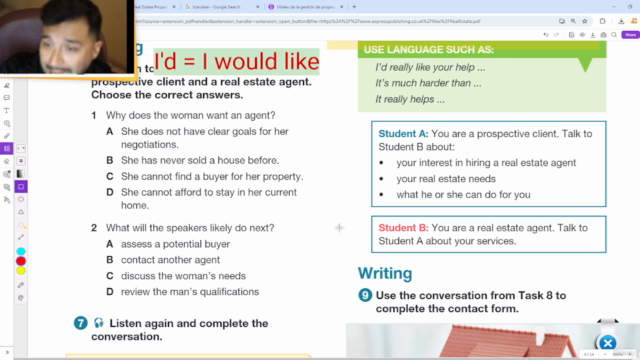
Task: Open the stamp/search annotation tool
Action: click(x=7, y=123)
